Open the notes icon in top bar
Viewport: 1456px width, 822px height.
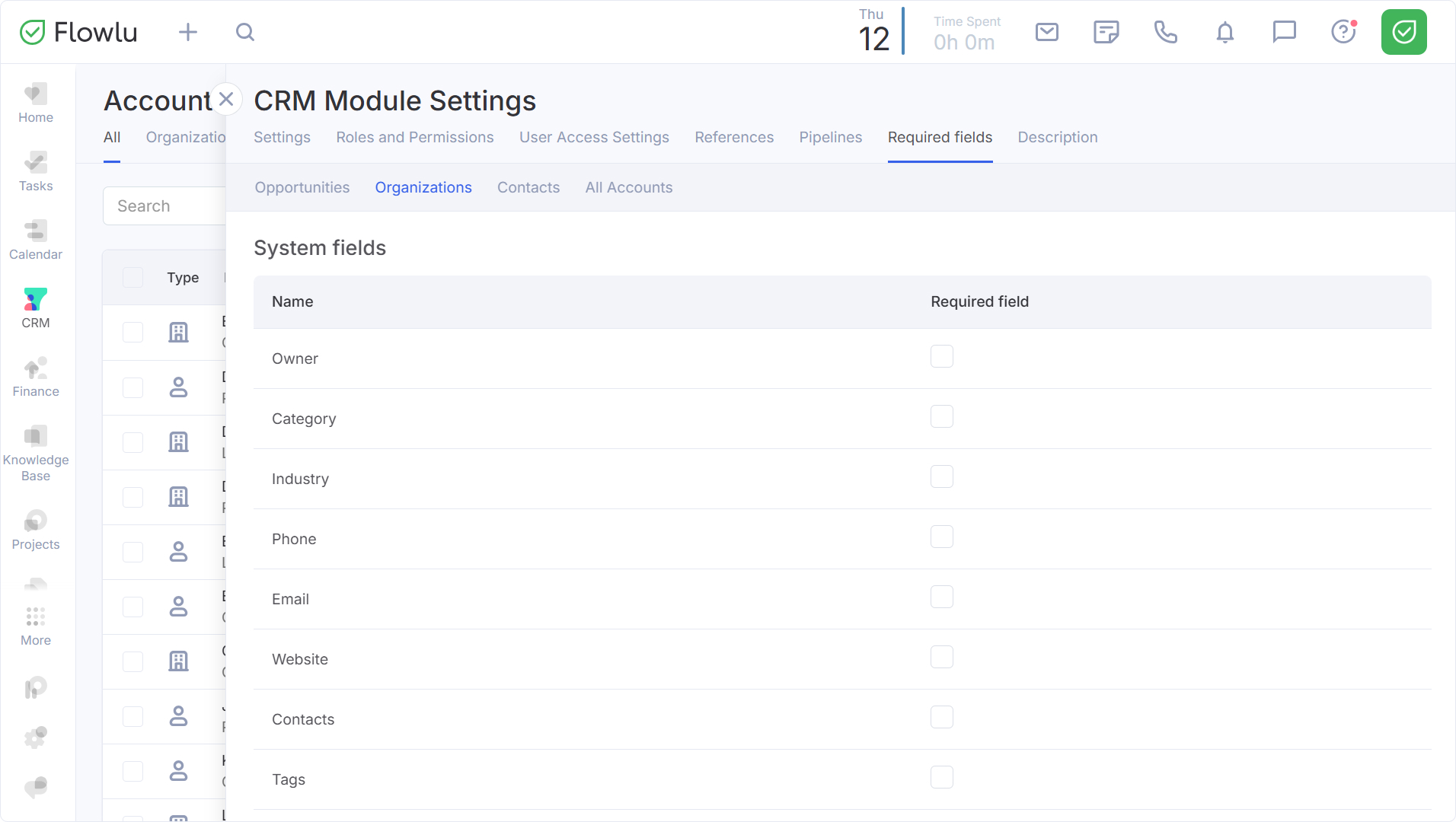[x=1106, y=32]
